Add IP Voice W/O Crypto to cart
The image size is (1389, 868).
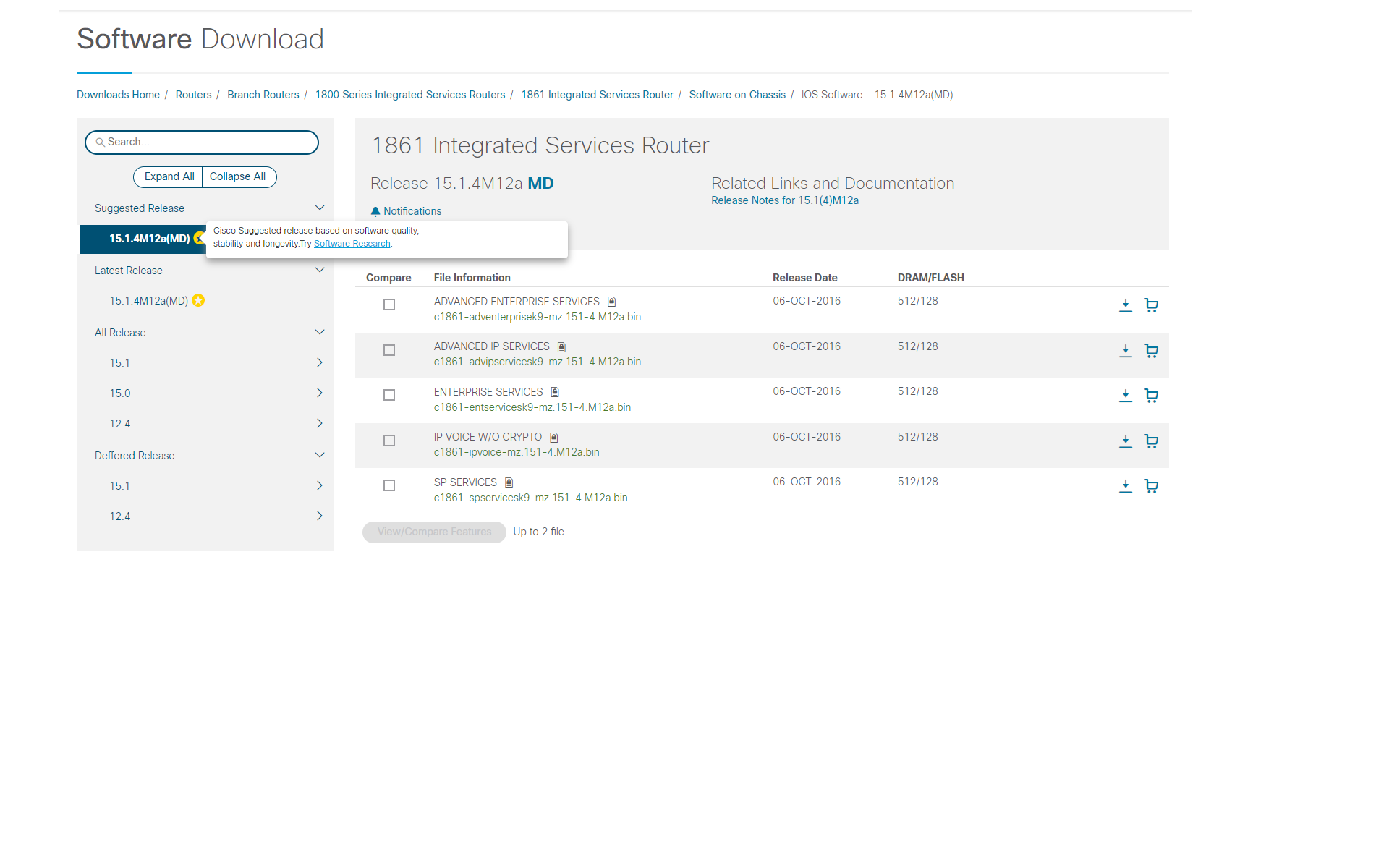[x=1151, y=441]
